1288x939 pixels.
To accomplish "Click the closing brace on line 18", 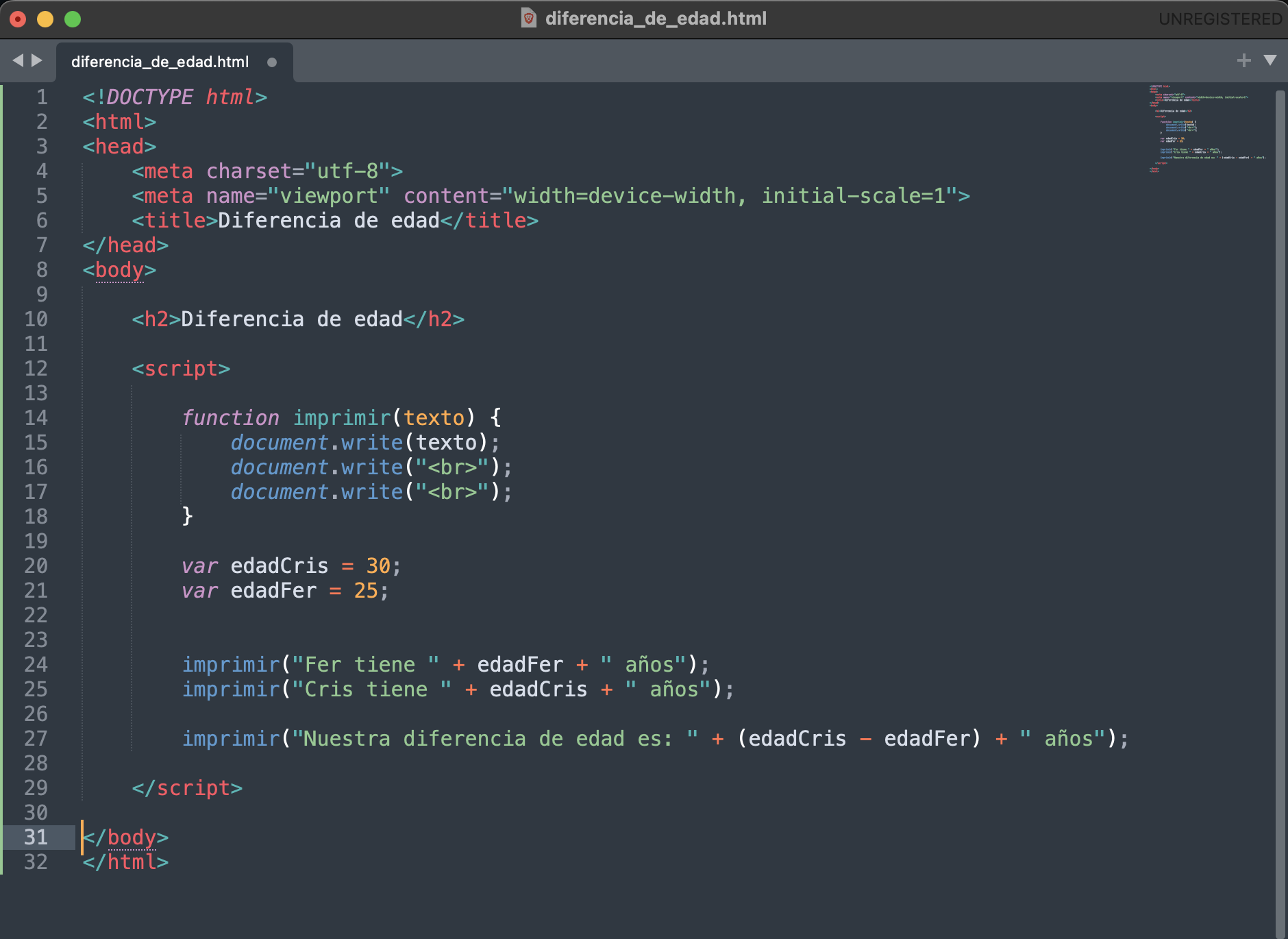I will (187, 515).
